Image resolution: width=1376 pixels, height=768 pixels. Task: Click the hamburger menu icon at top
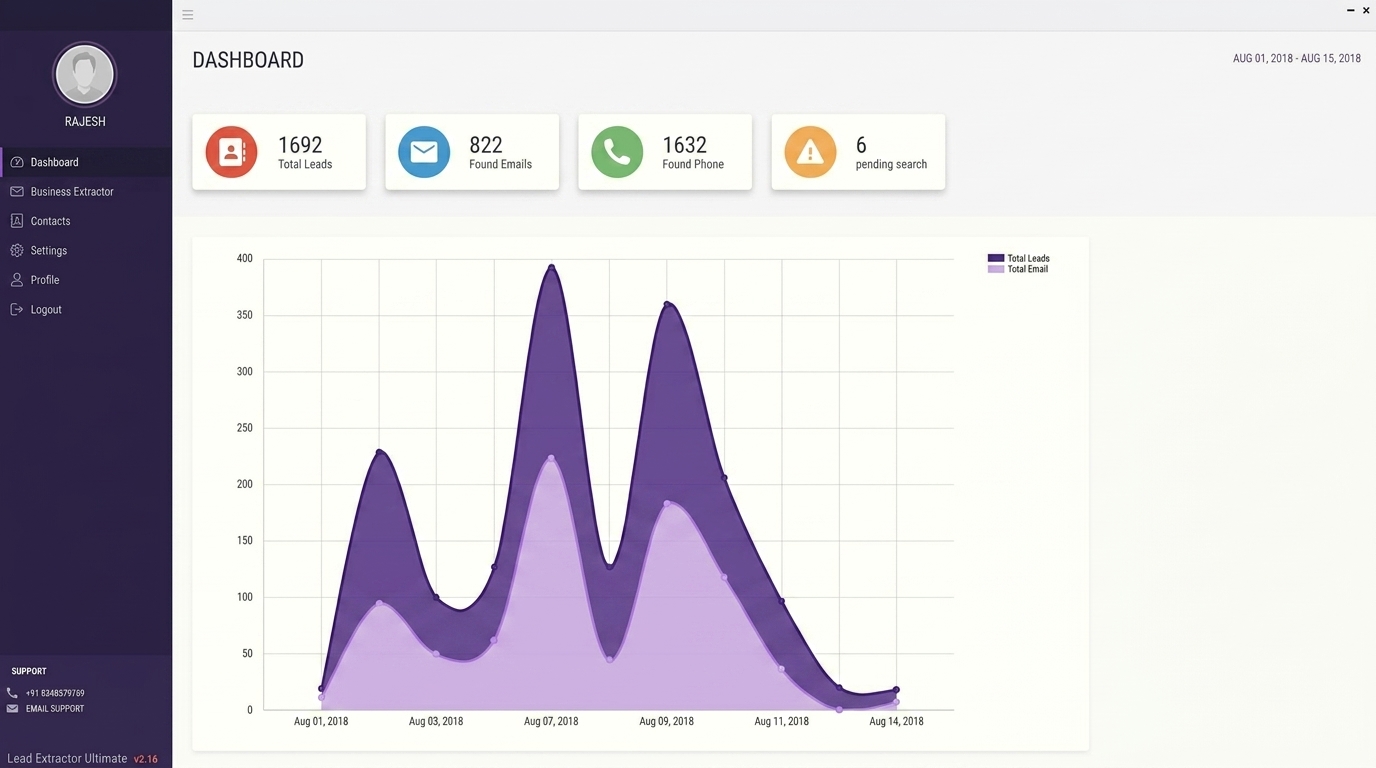coord(187,15)
